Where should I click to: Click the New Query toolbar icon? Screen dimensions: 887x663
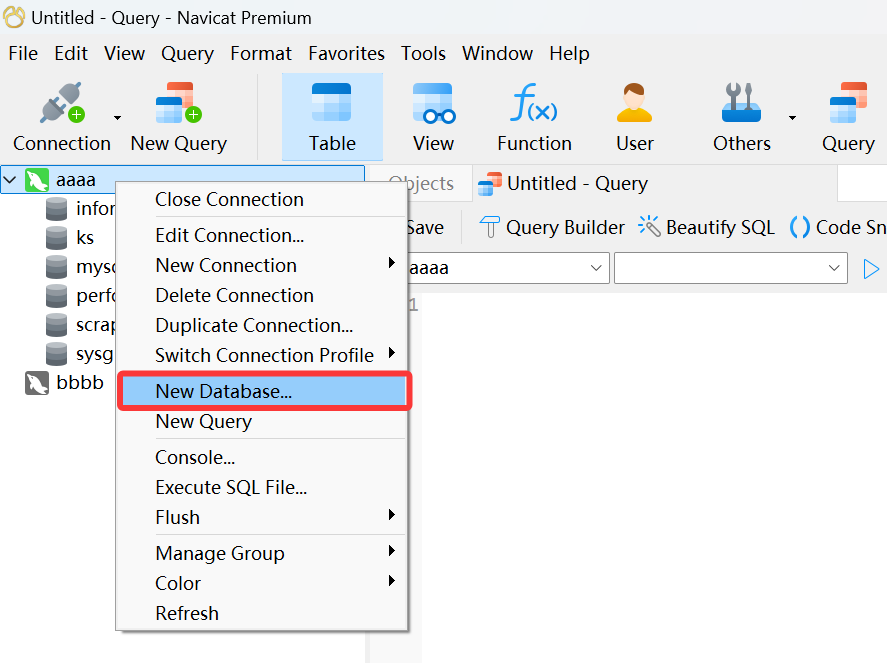178,102
